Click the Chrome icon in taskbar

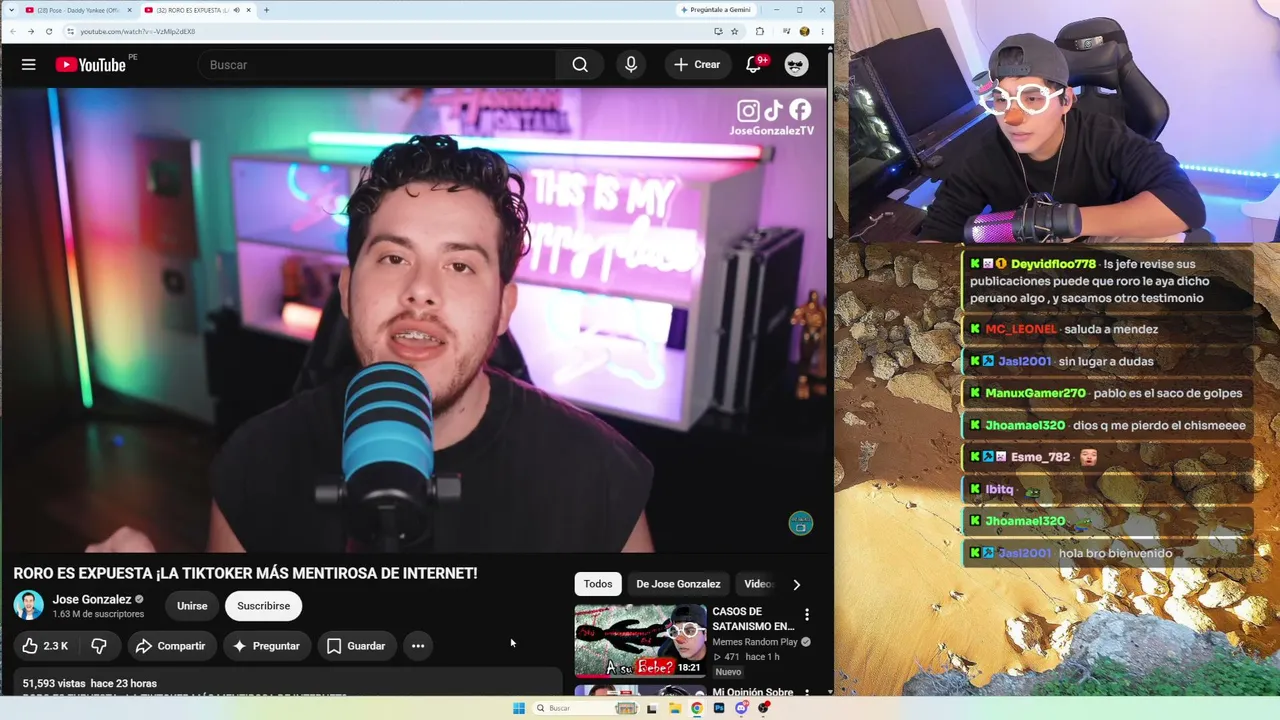tap(696, 708)
